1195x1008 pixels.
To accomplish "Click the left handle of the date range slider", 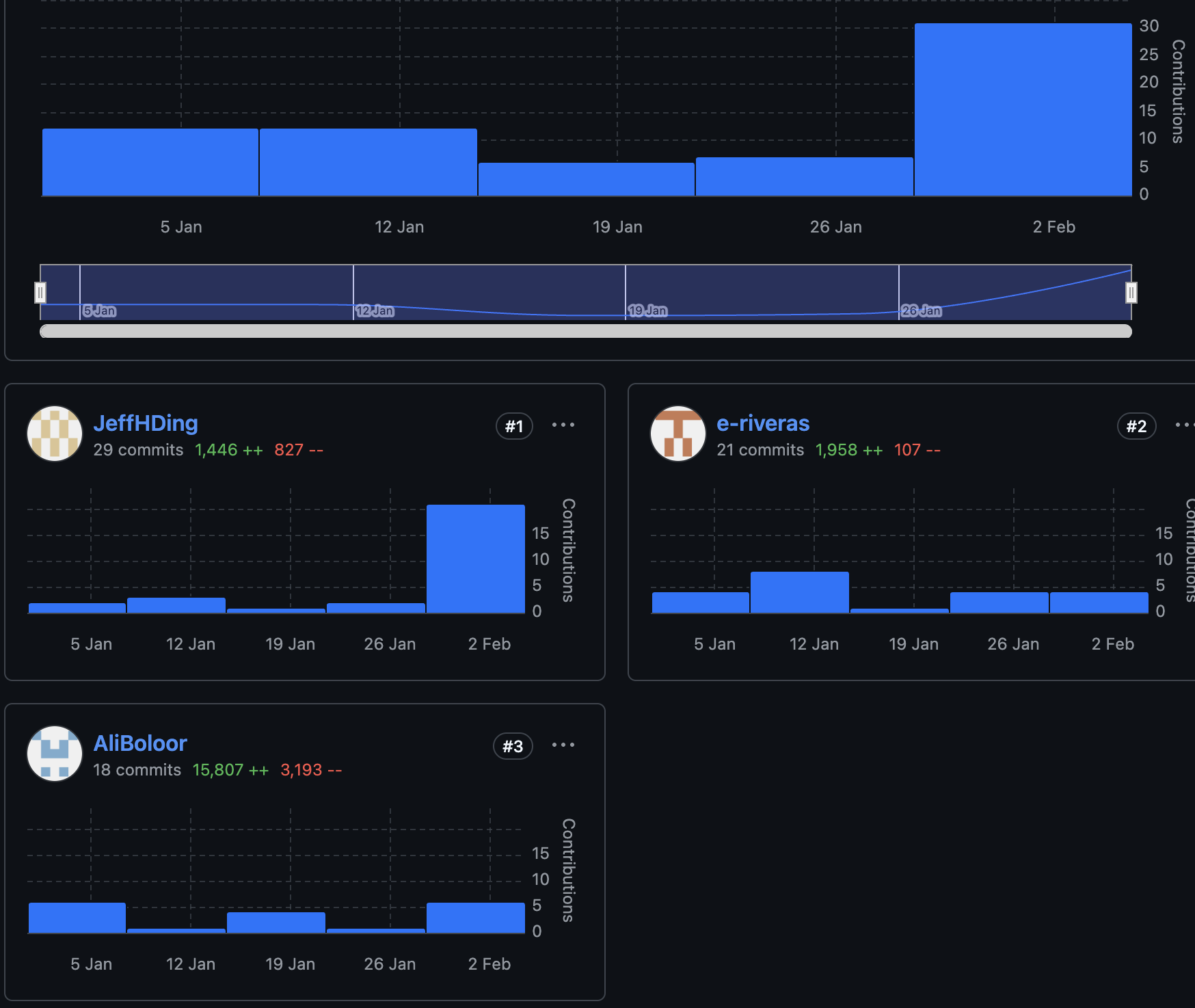I will tap(40, 293).
